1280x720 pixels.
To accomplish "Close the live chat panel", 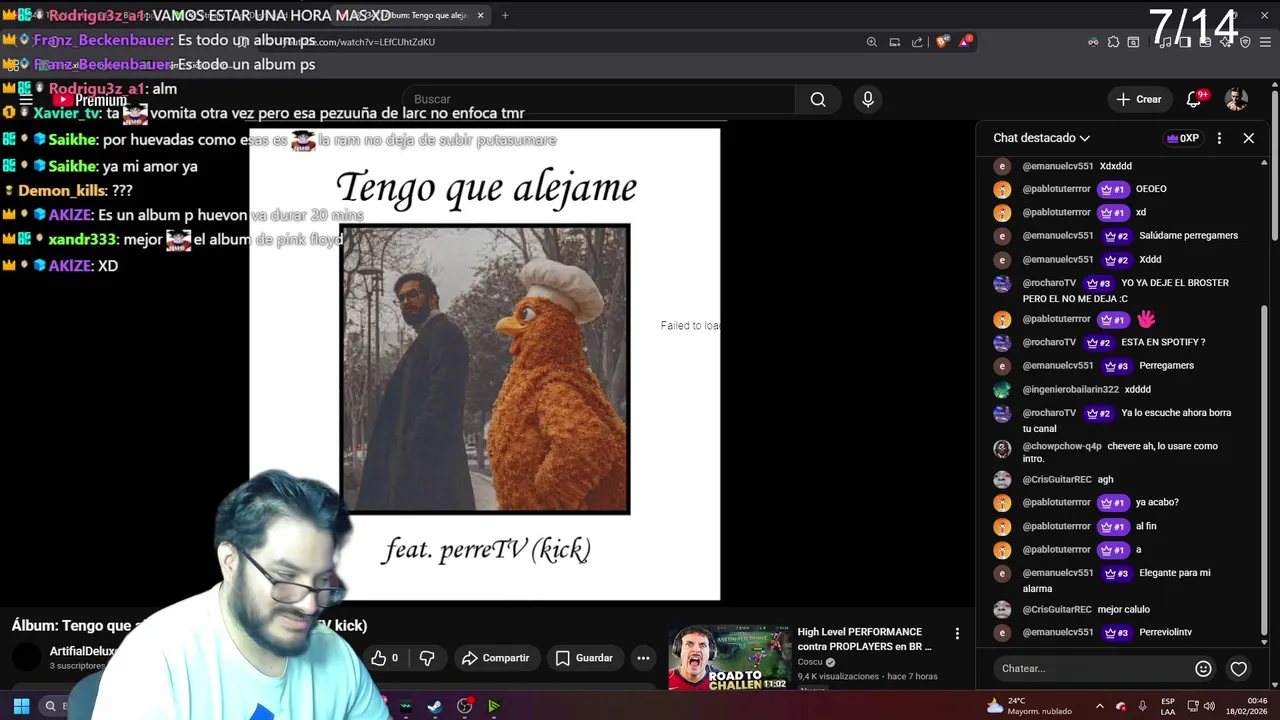I will coord(1248,138).
